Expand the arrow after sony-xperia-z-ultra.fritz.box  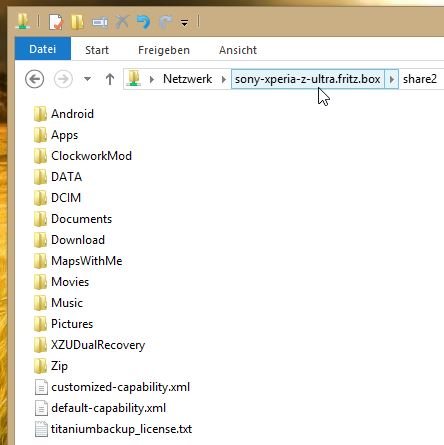click(392, 79)
